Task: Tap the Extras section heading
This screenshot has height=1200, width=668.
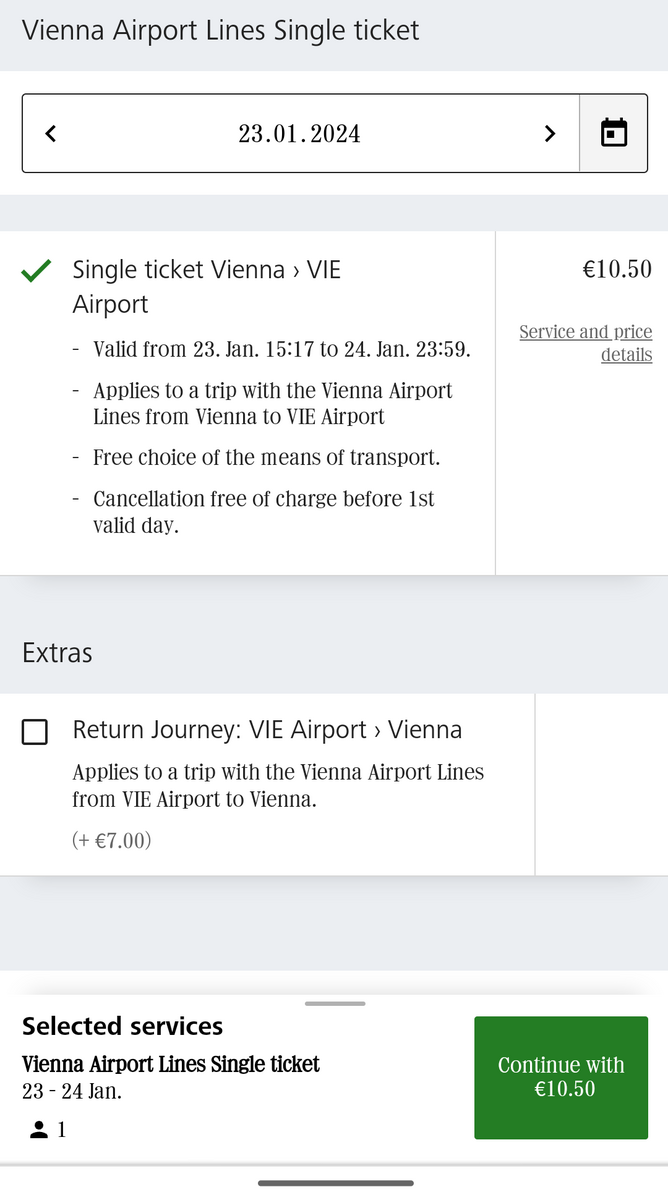Action: click(x=57, y=653)
